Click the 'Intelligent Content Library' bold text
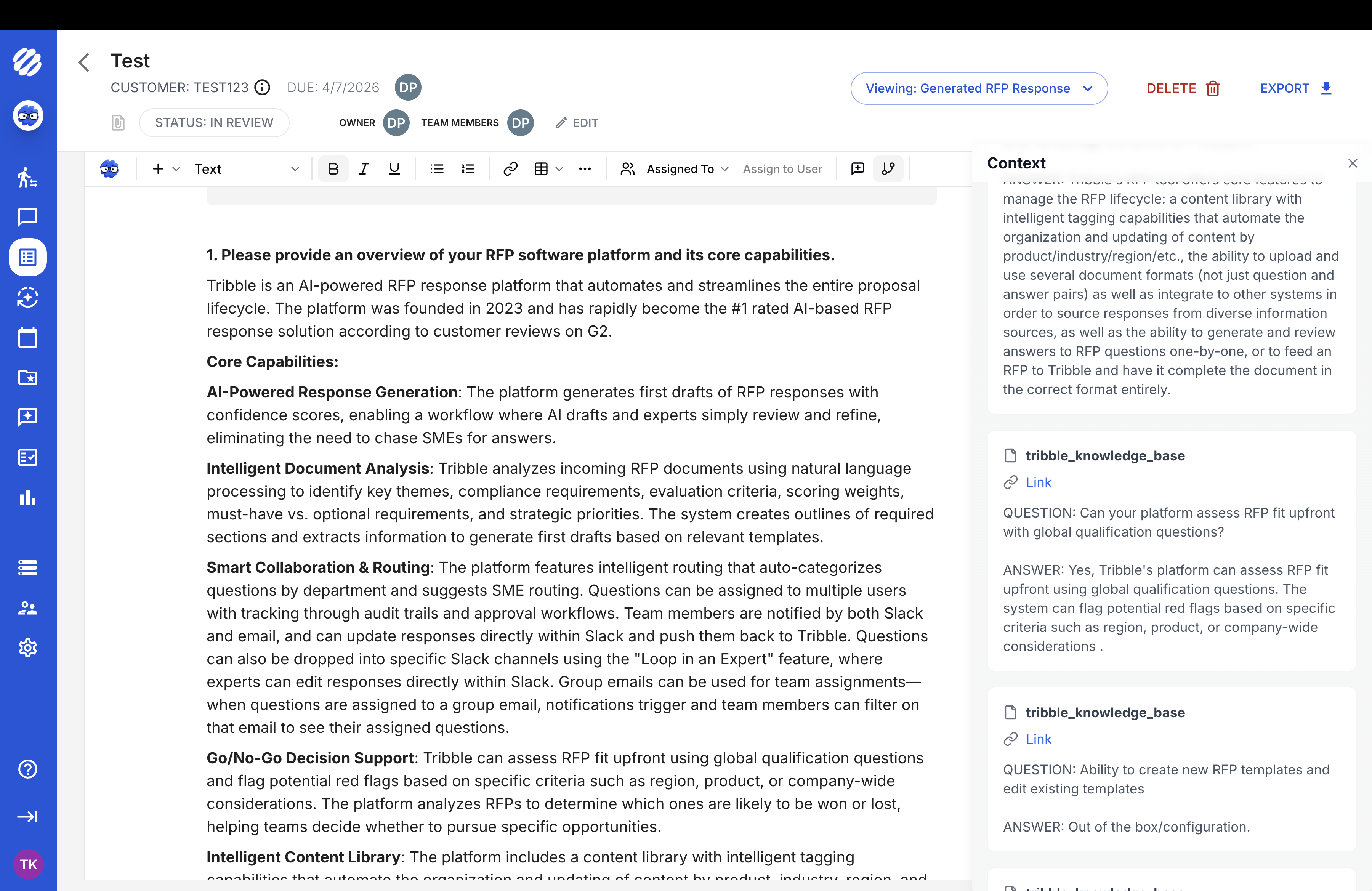The image size is (1372, 891). tap(303, 857)
